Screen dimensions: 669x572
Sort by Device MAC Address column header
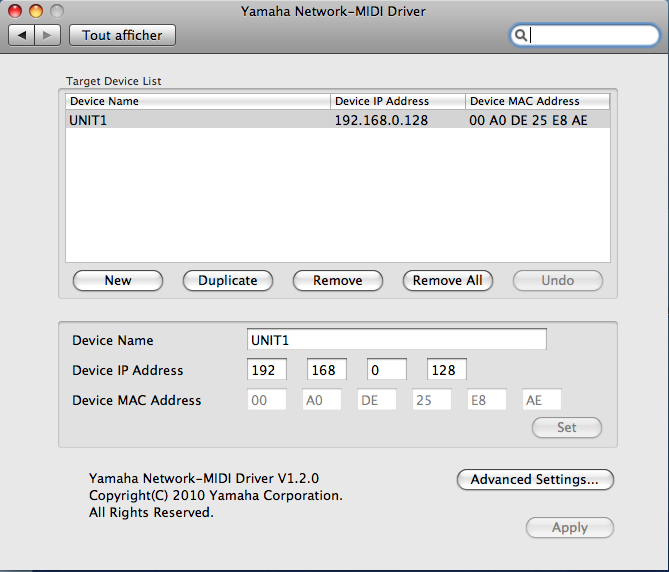[538, 101]
